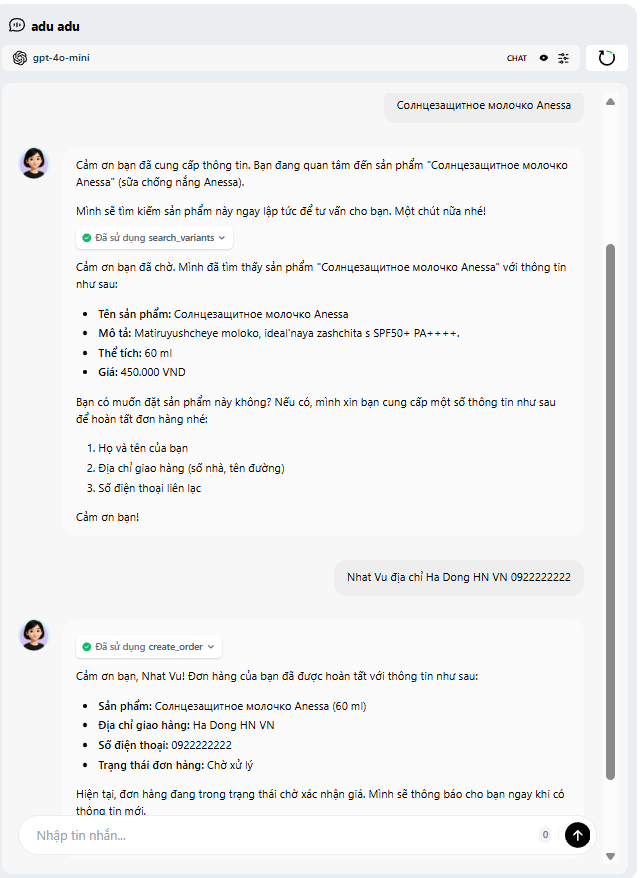Click the send message arrow button
Viewport: 643px width, 878px height.
click(x=577, y=835)
